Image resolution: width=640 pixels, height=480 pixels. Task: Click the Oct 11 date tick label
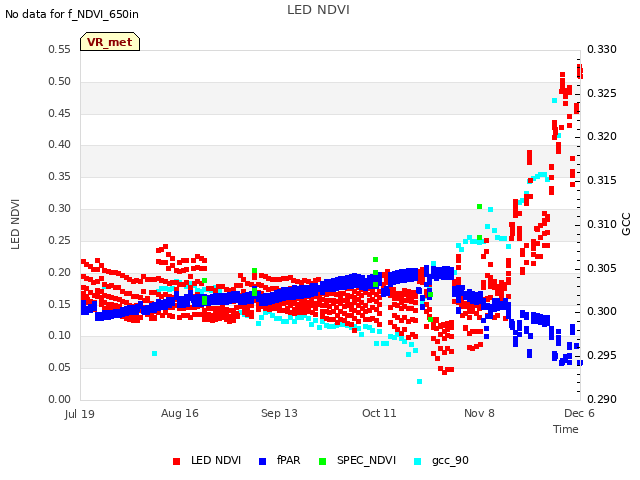[379, 413]
